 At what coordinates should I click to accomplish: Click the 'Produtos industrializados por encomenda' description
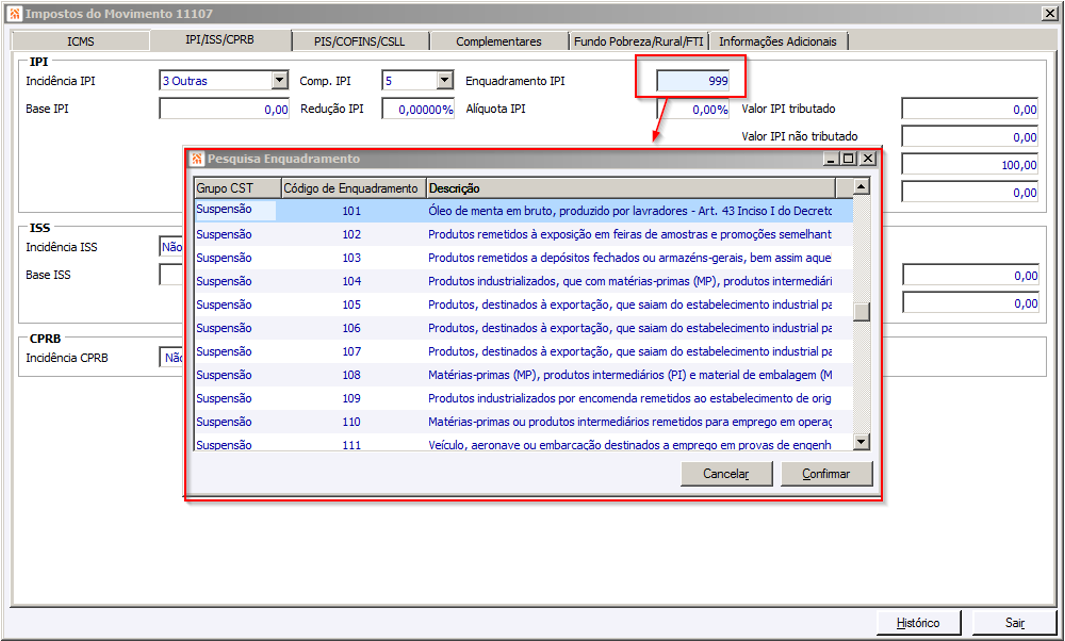point(630,398)
